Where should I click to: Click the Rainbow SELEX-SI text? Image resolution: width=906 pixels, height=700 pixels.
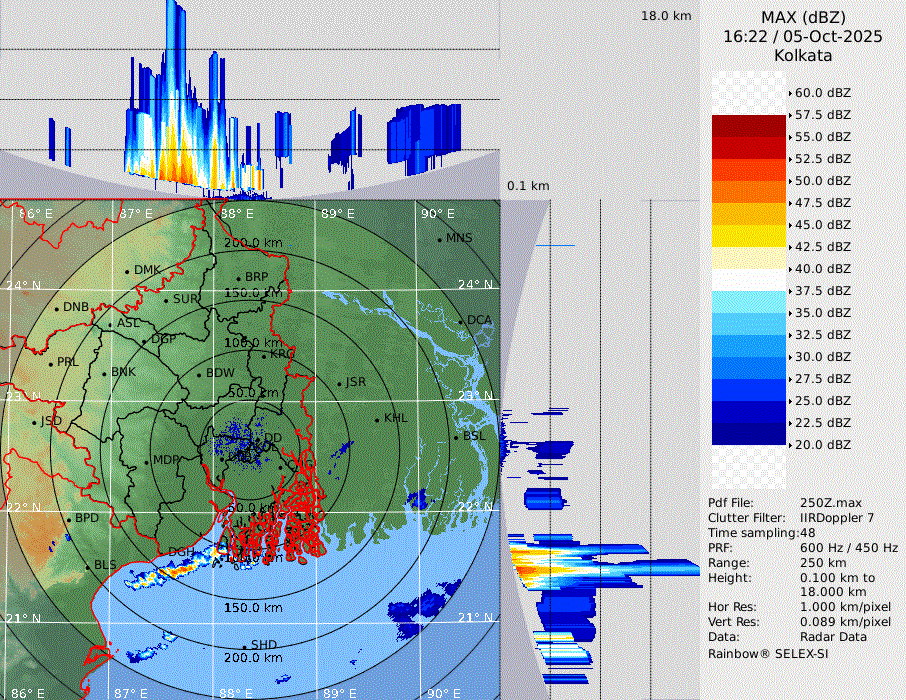pos(768,653)
